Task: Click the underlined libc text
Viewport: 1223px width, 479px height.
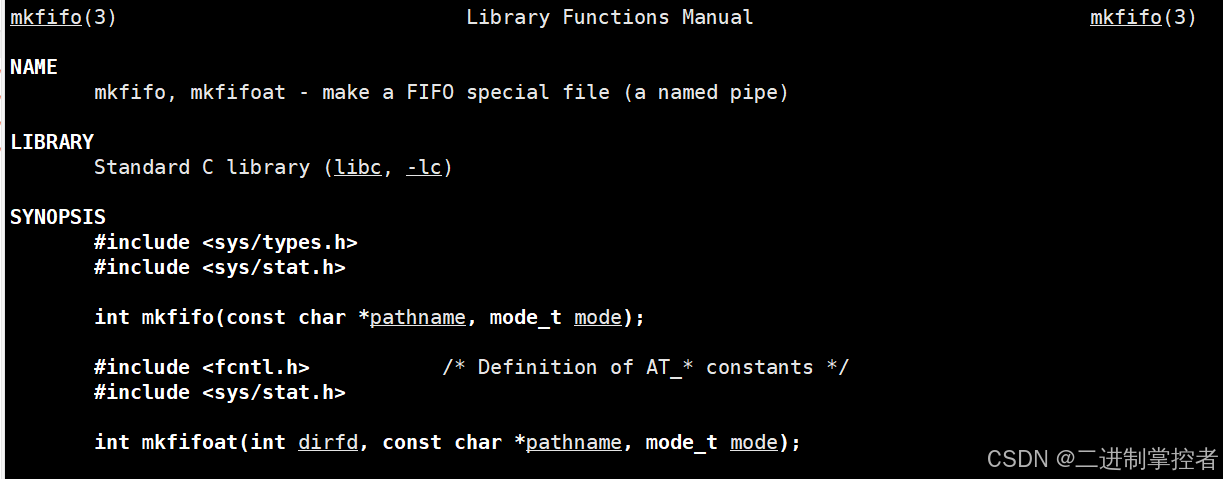Action: 358,167
